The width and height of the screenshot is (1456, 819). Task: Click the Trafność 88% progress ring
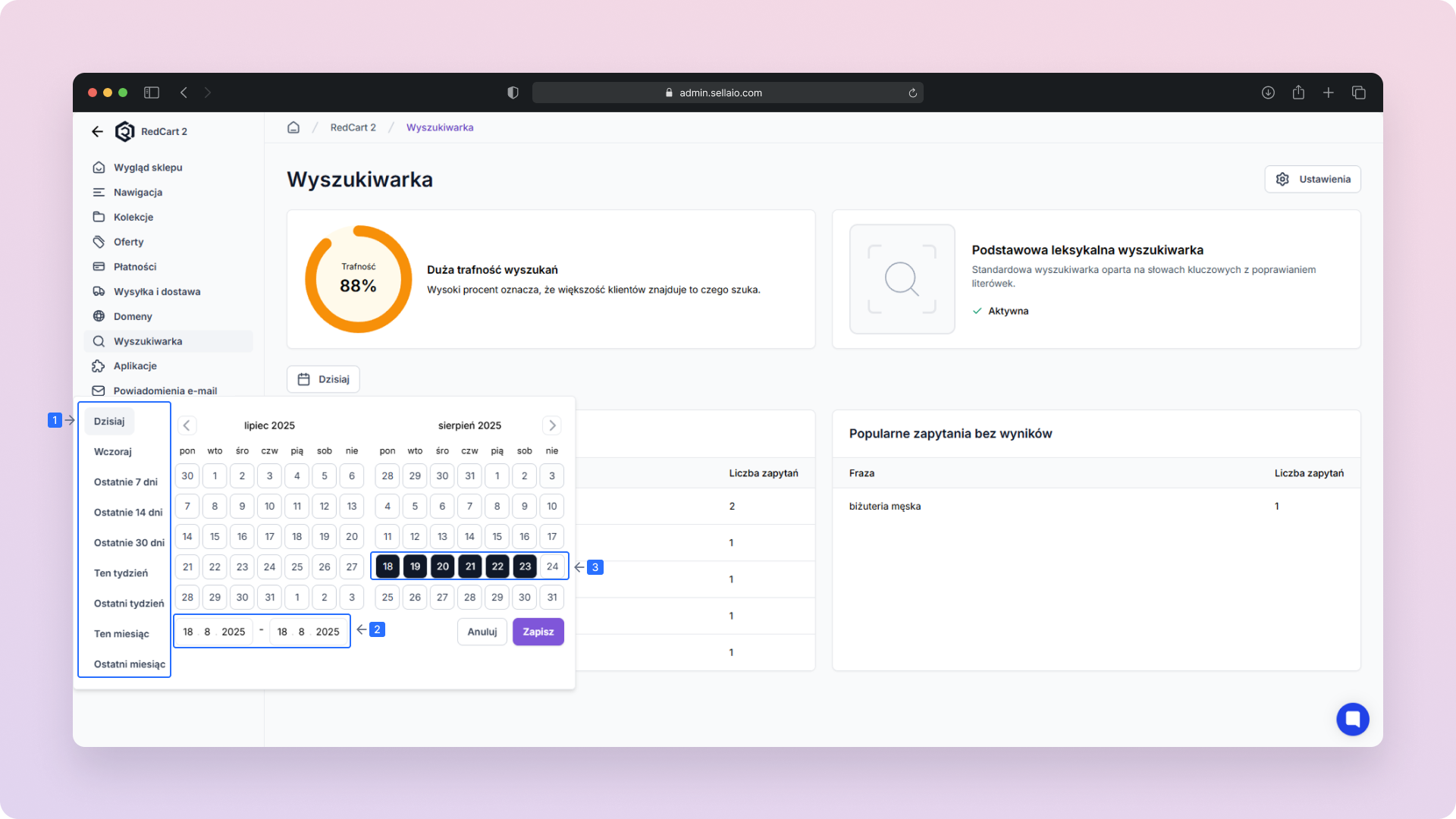point(358,279)
